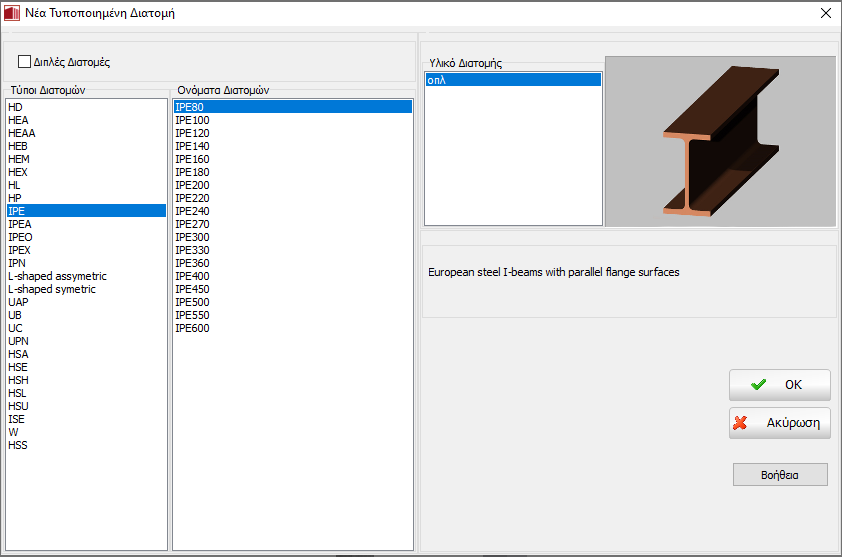Click the application icon in title bar
The image size is (842, 557).
tap(11, 13)
